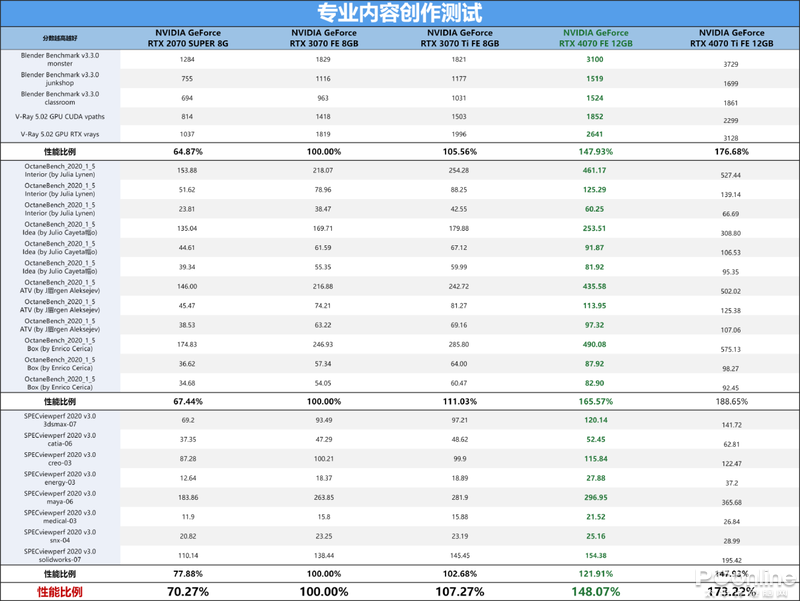Viewport: 800px width, 601px height.
Task: Select the Blender Benchmark junkshop row label
Action: [x=60, y=79]
